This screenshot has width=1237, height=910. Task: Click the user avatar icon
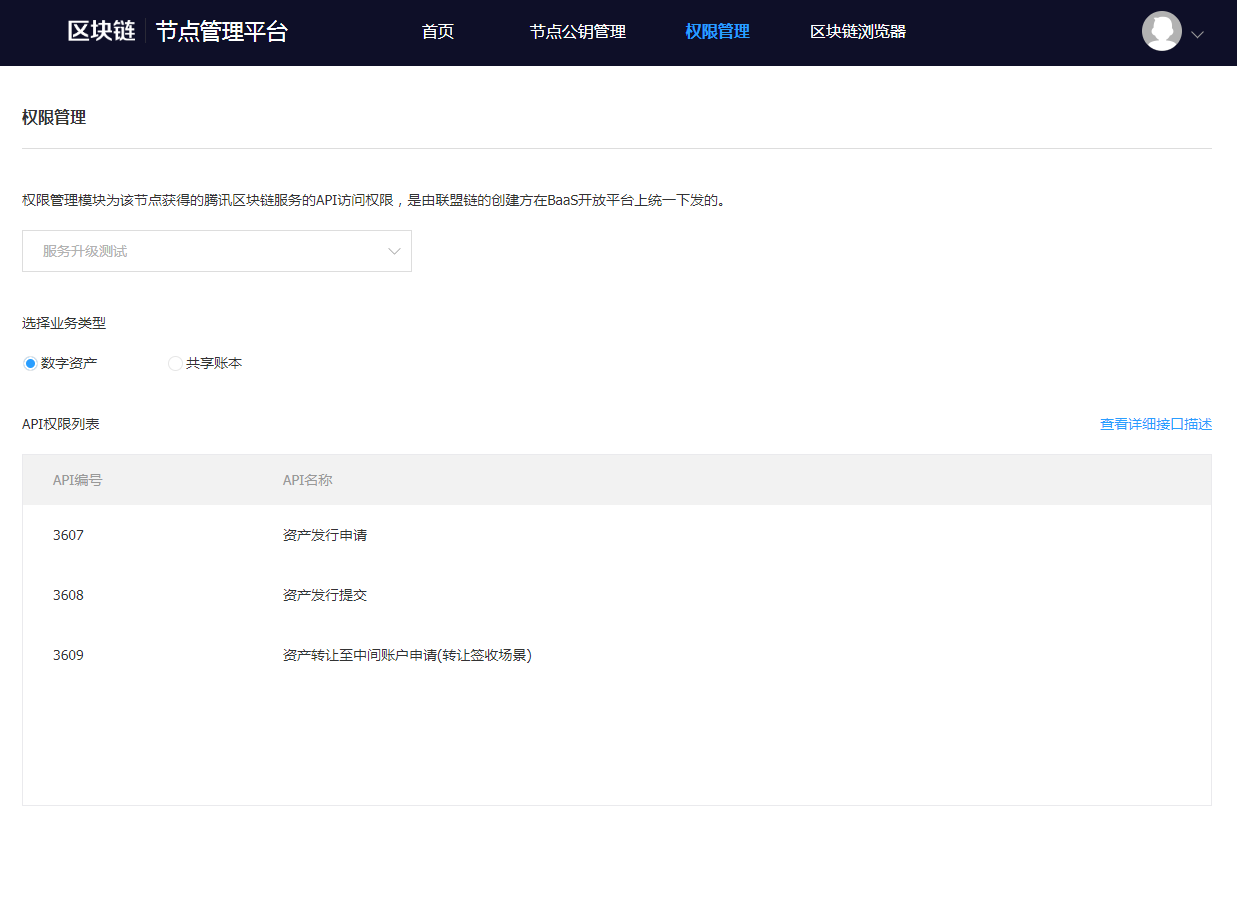click(1161, 32)
